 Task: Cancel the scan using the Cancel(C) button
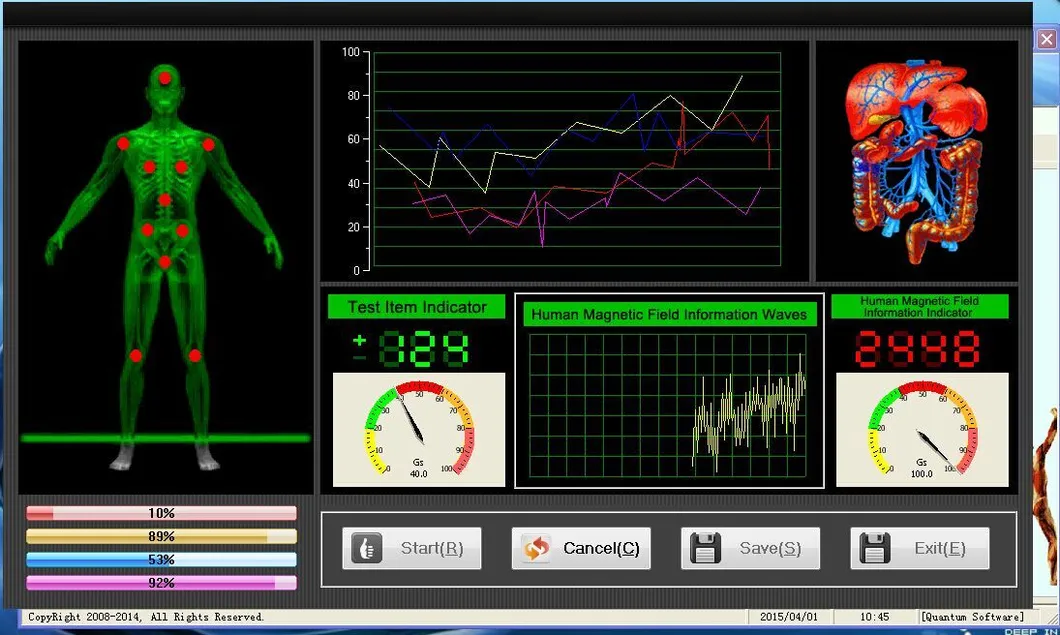coord(580,548)
